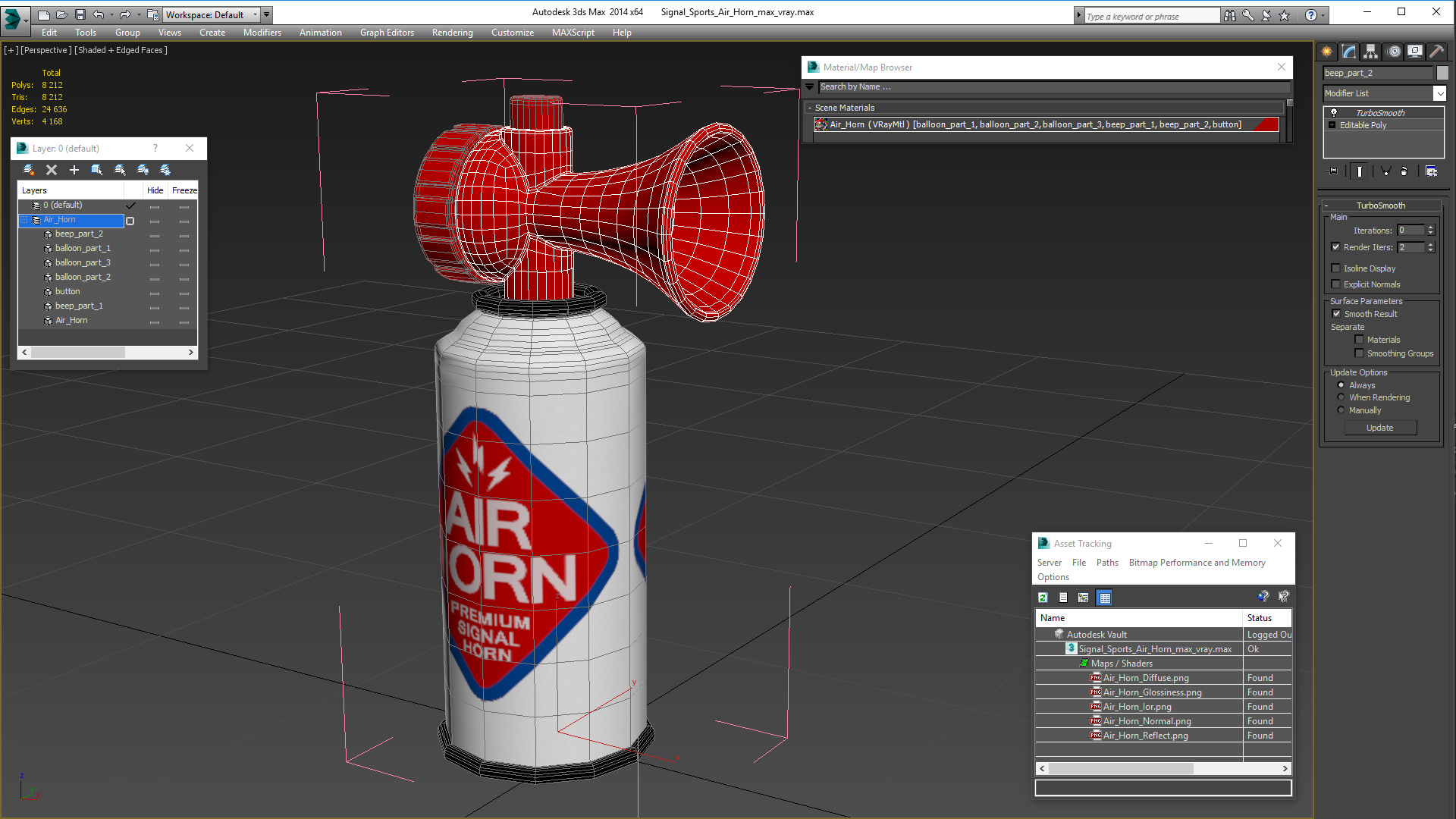Open the MAXScript menu

coord(573,33)
